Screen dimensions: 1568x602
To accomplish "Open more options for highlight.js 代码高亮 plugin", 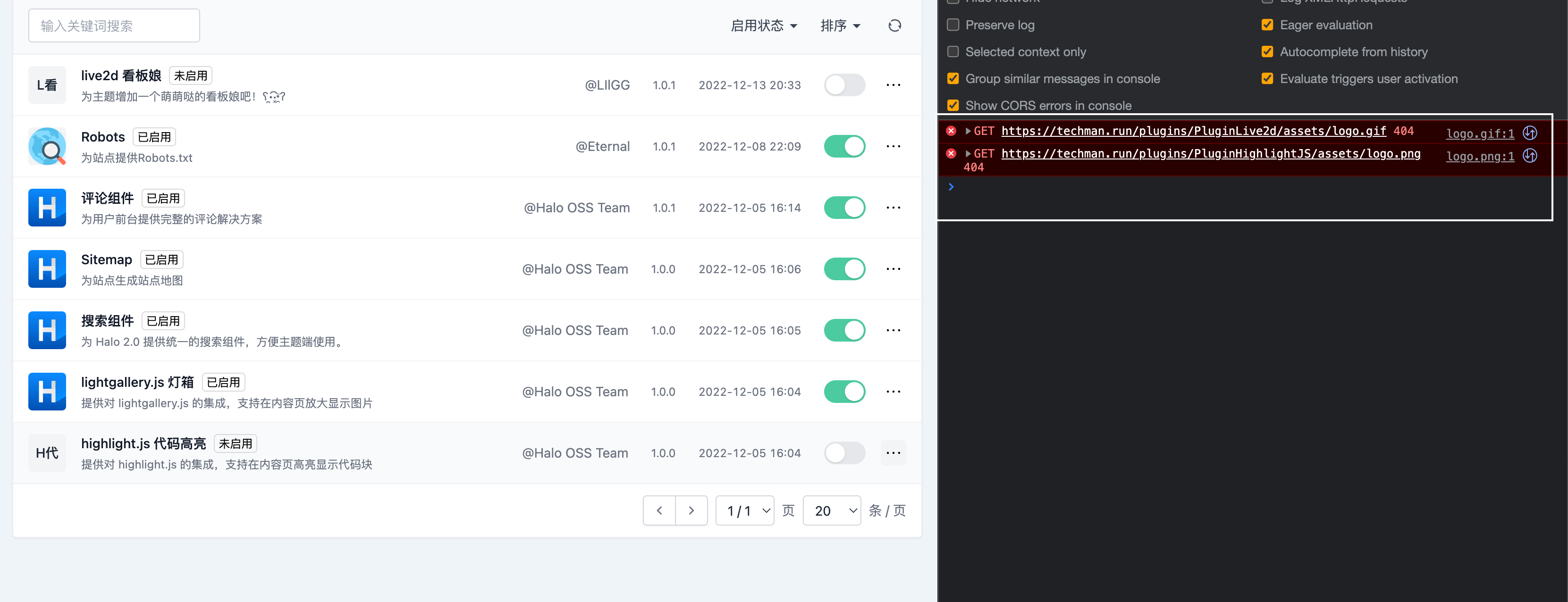I will (893, 452).
